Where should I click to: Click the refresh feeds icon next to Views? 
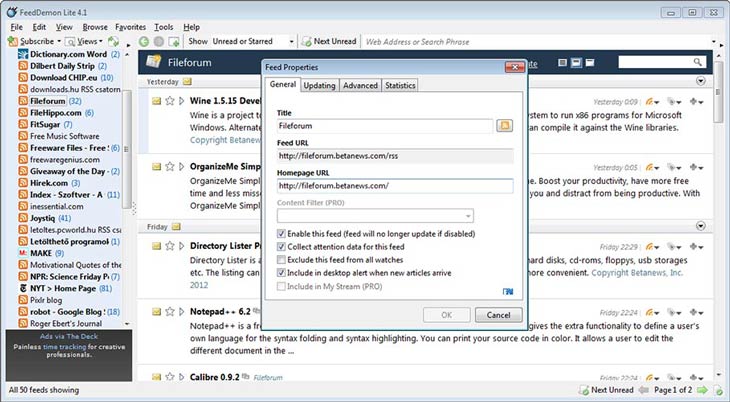point(113,42)
